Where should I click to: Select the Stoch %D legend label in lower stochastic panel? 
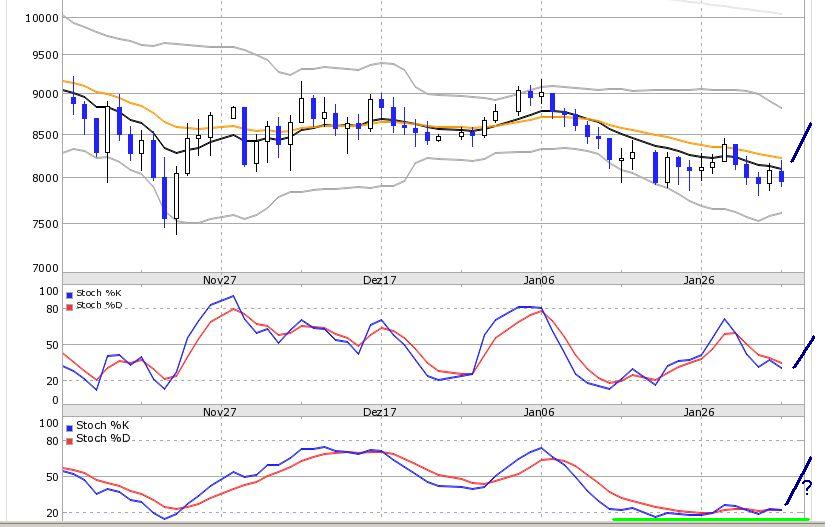[x=103, y=438]
